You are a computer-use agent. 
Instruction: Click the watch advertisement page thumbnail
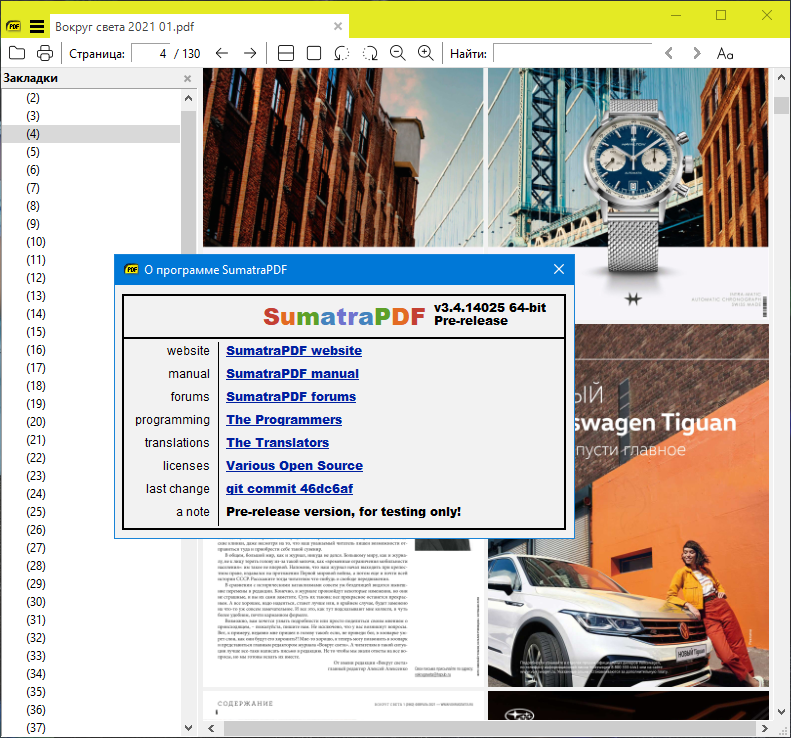[x=628, y=195]
